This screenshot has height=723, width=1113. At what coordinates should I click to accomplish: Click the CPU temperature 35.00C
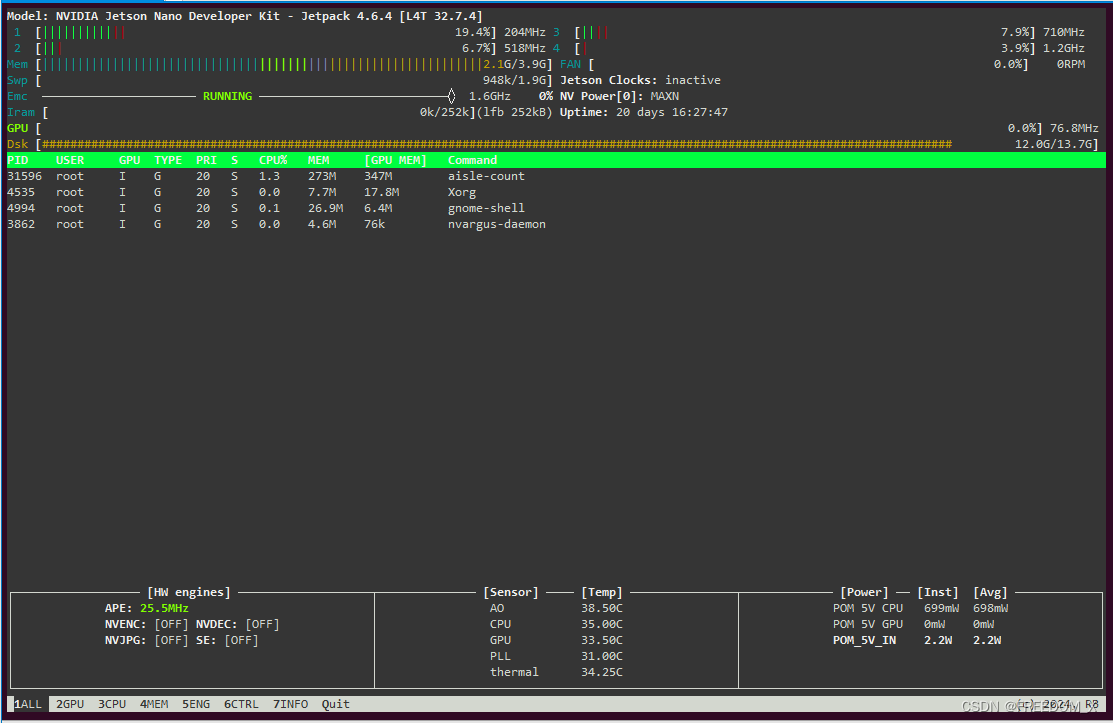601,624
